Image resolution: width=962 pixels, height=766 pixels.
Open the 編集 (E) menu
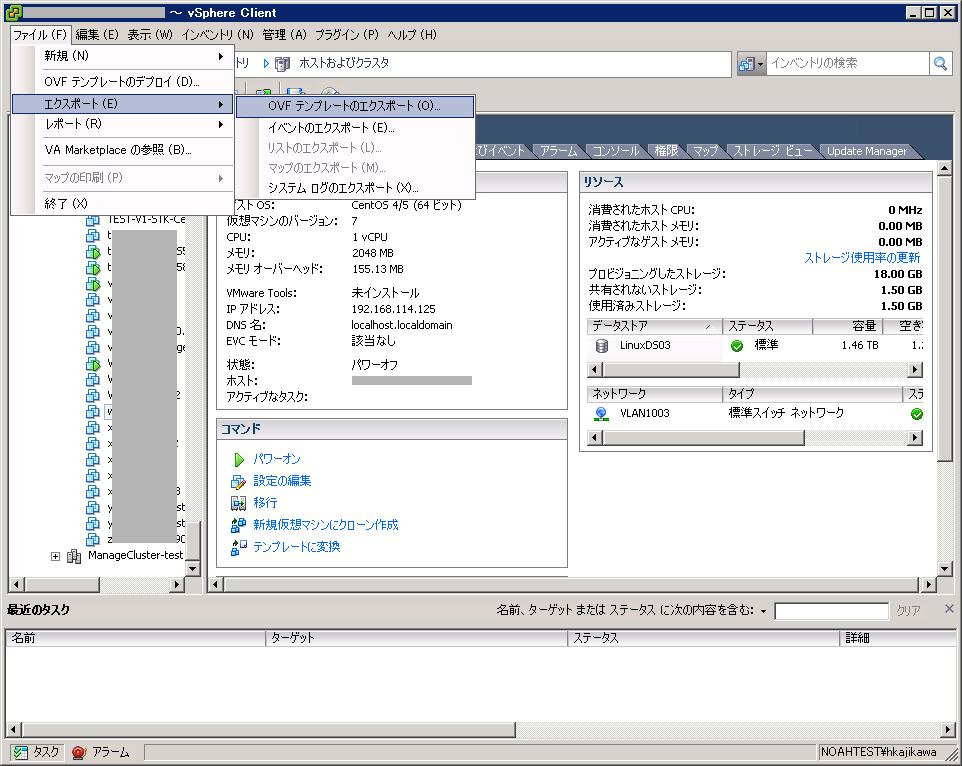[x=97, y=35]
